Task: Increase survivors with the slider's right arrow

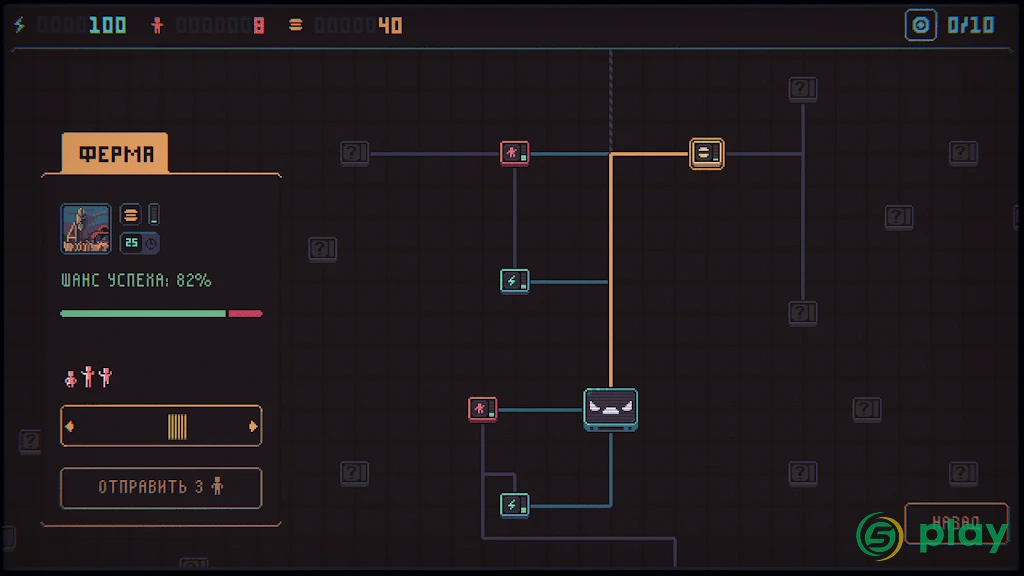Action: pos(253,426)
